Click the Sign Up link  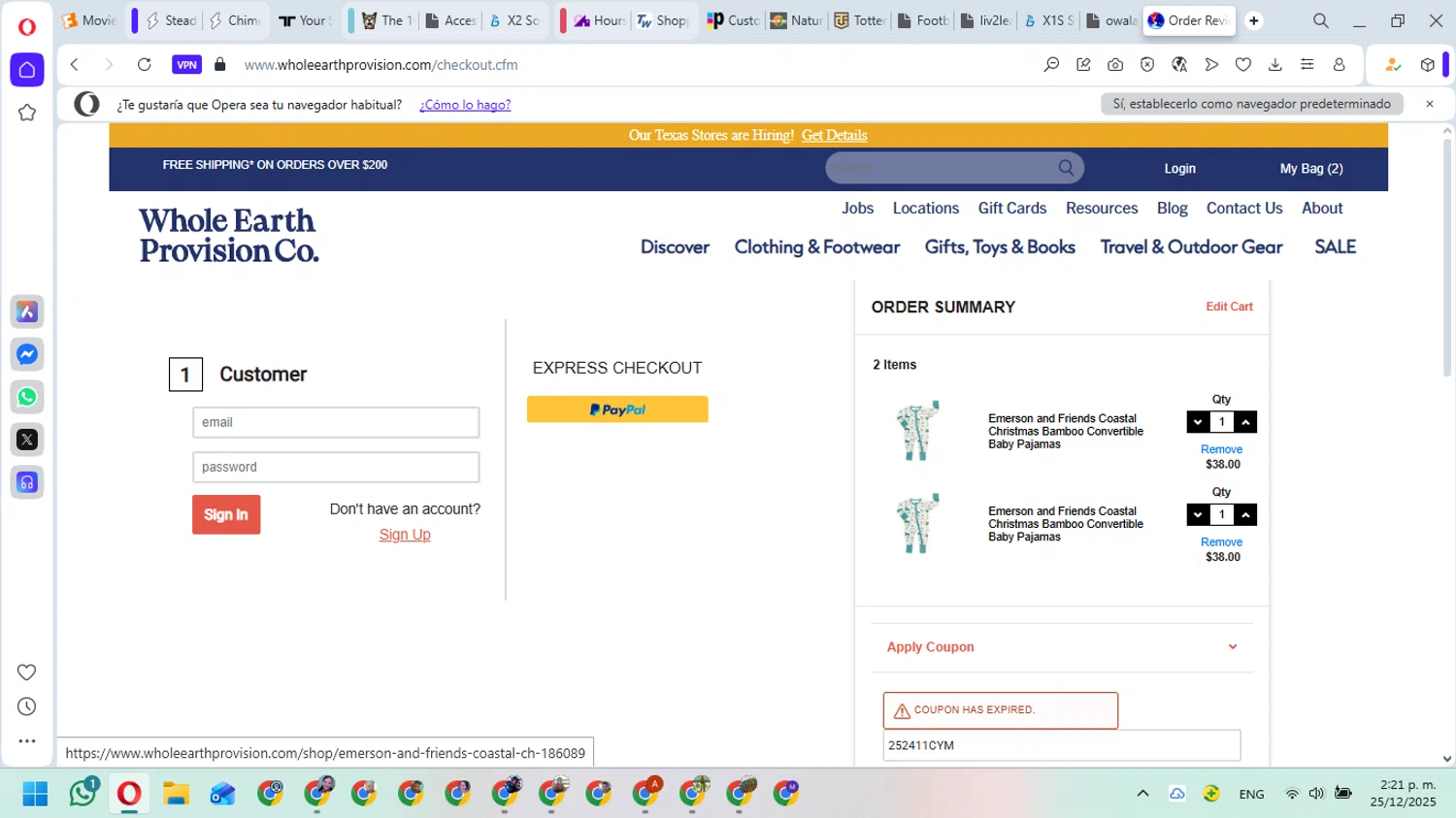(x=405, y=535)
